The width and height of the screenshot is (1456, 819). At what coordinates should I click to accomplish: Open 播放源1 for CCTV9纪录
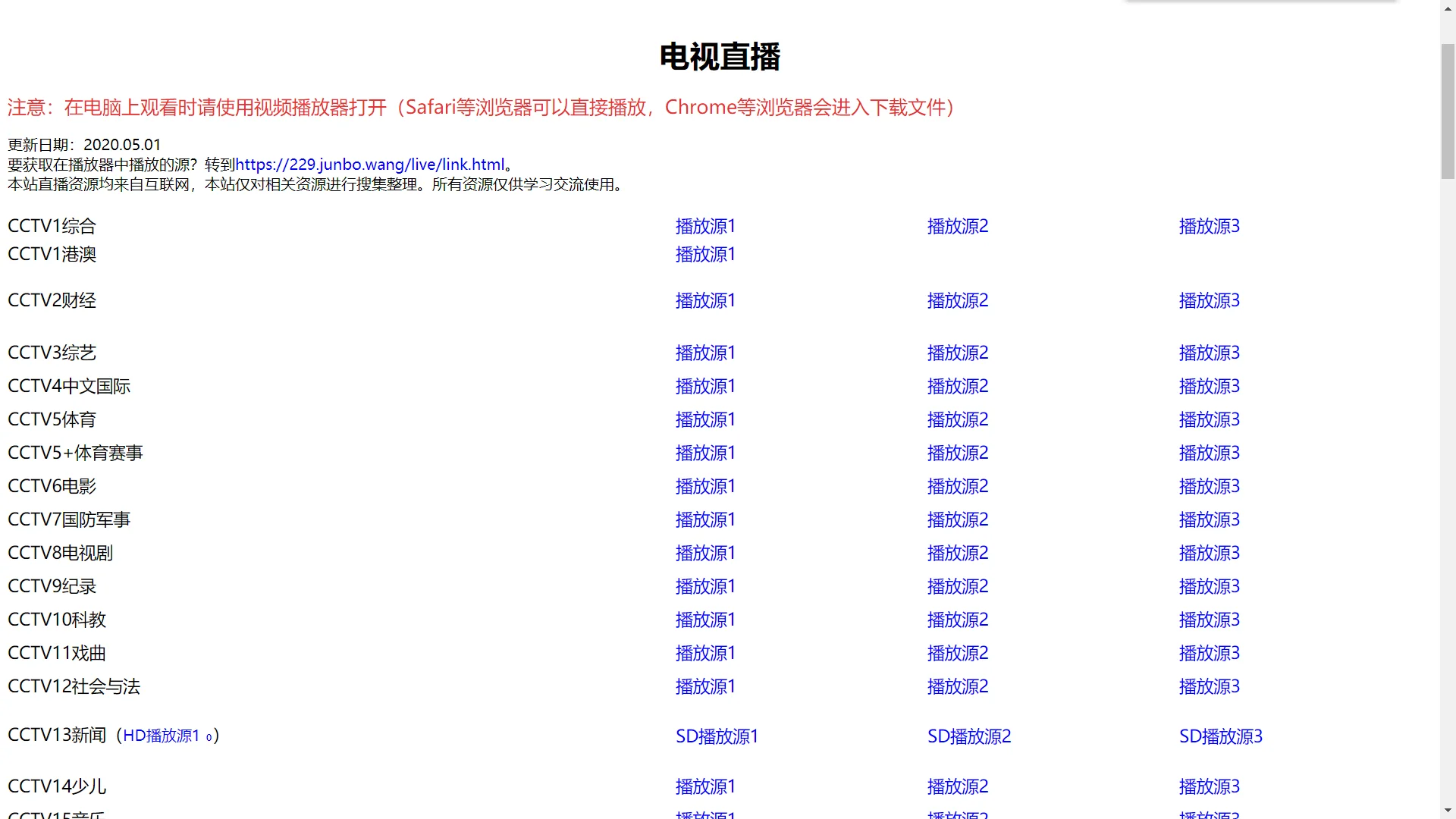(705, 586)
